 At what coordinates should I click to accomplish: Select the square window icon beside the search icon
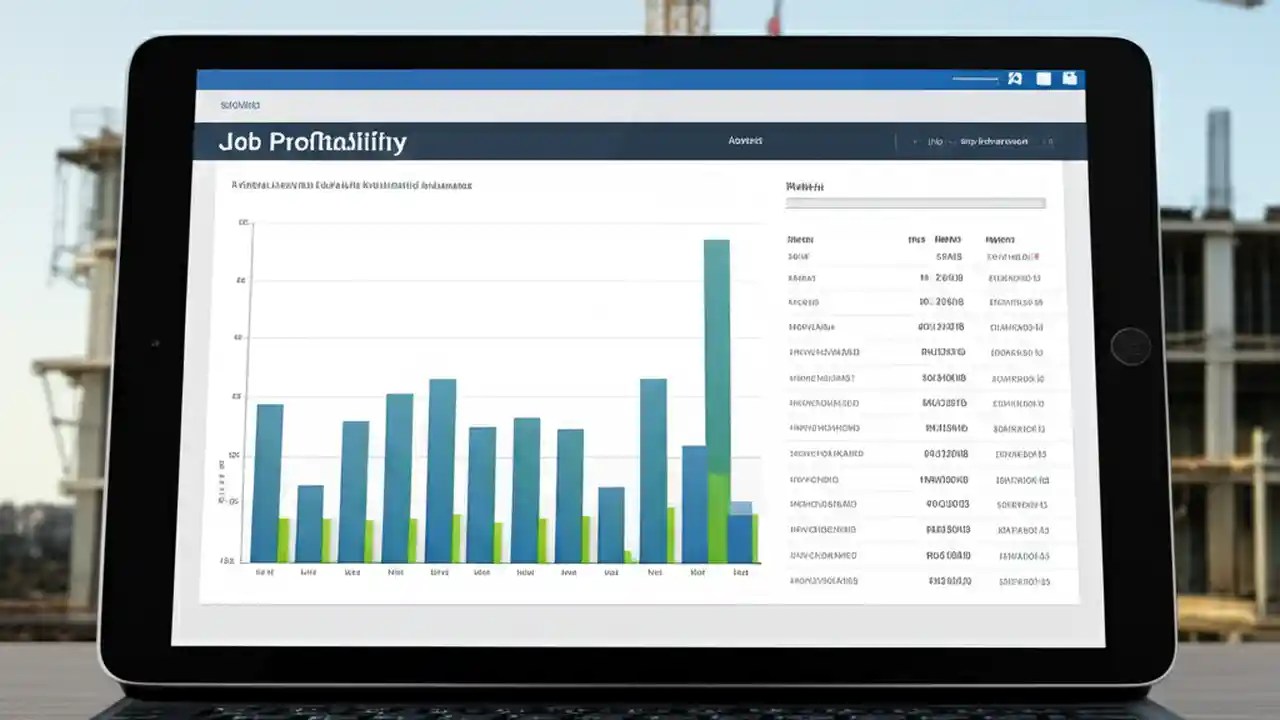tap(1043, 78)
